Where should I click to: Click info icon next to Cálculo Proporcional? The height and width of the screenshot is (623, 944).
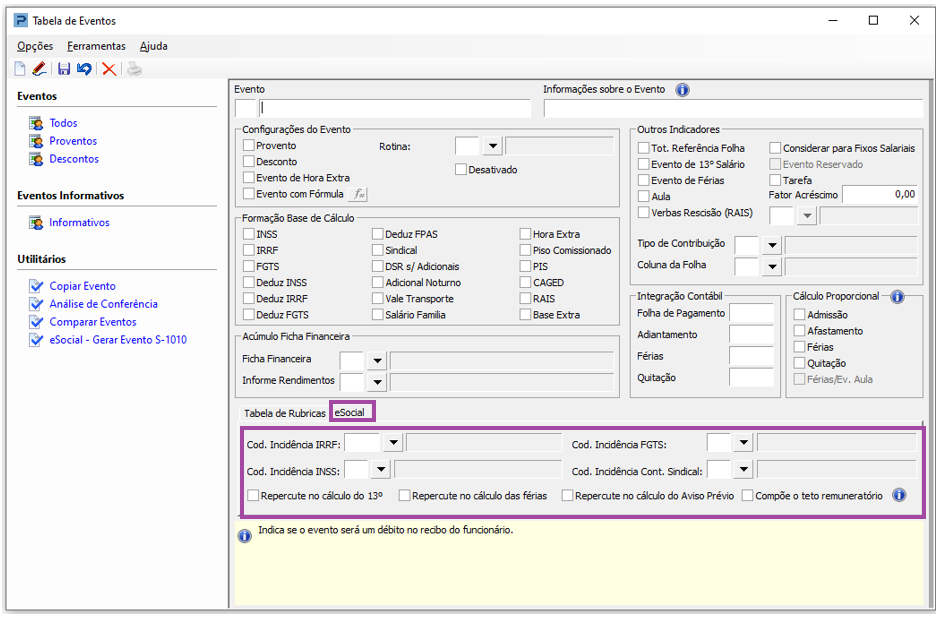coord(897,297)
